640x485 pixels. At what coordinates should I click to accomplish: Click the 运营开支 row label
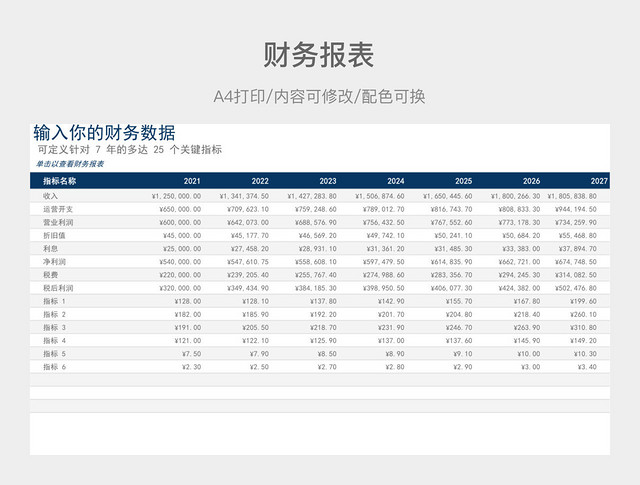point(58,209)
